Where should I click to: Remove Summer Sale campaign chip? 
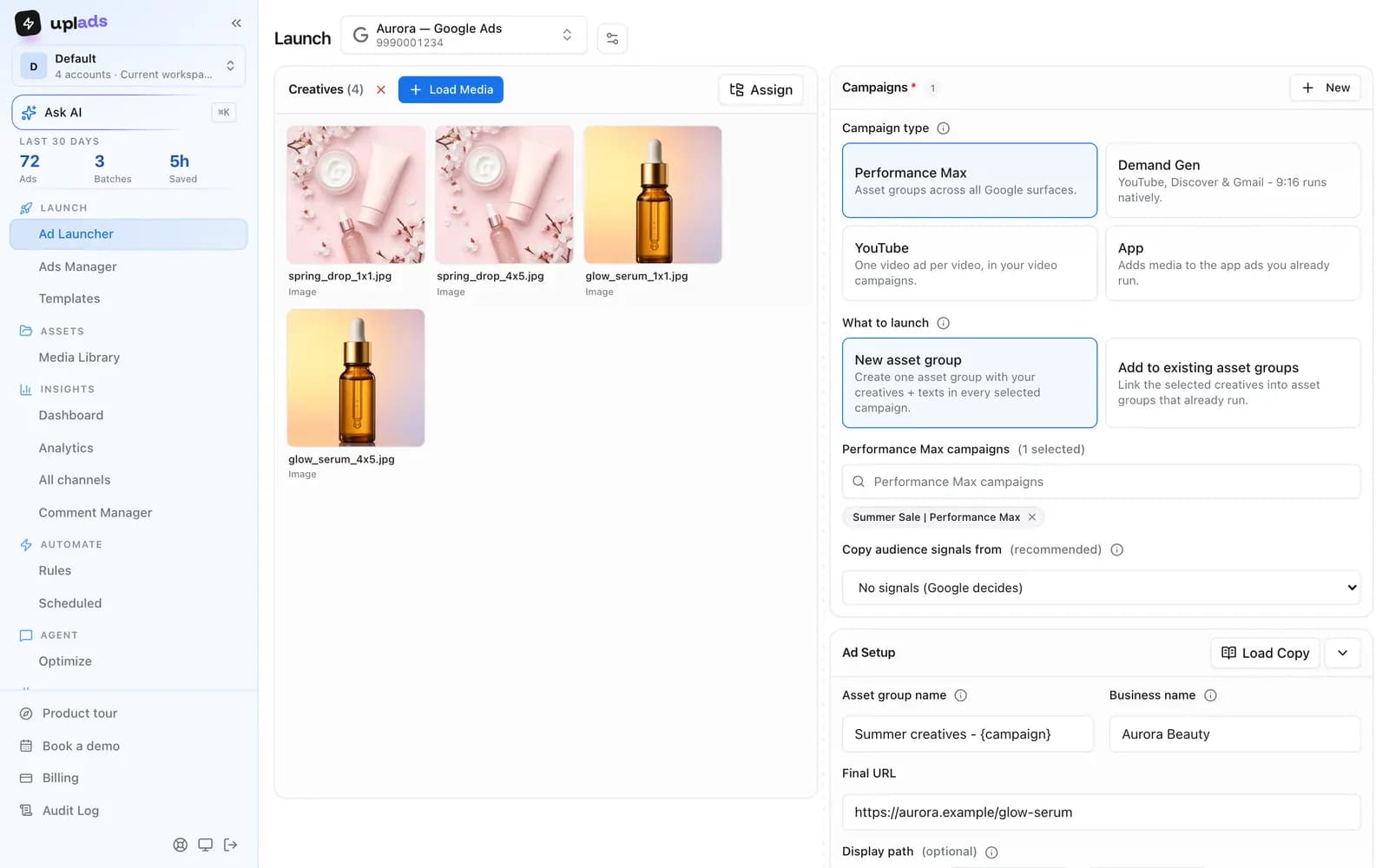(1031, 517)
